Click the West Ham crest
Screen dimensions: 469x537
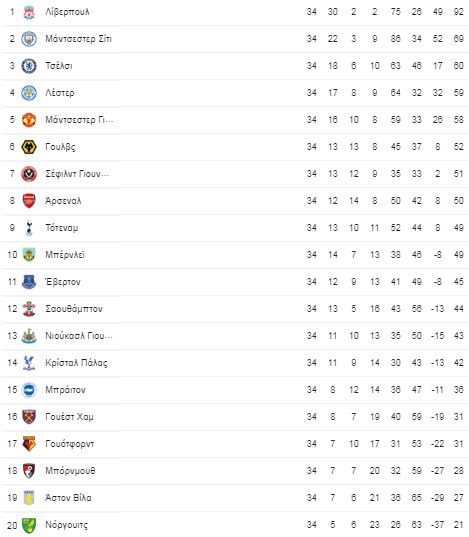29,417
